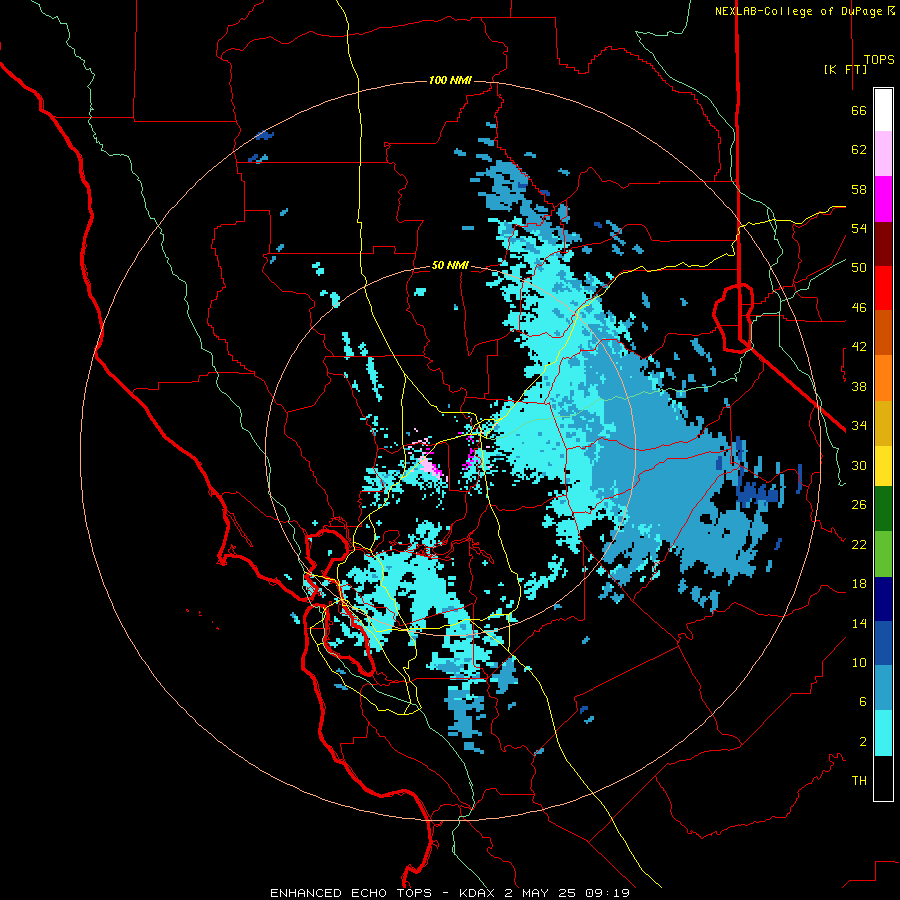The width and height of the screenshot is (900, 900).
Task: Click the legend value '46'
Action: (x=859, y=308)
